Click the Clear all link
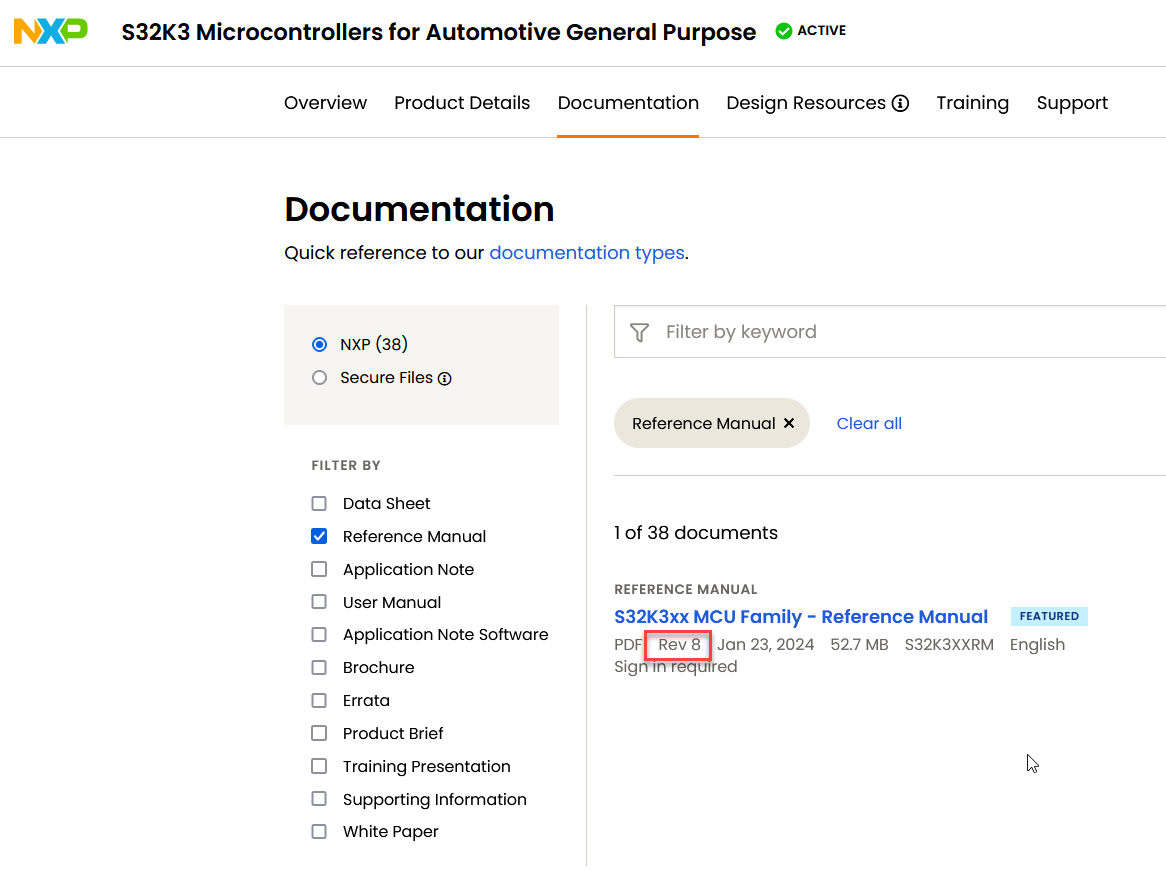 pyautogui.click(x=868, y=423)
